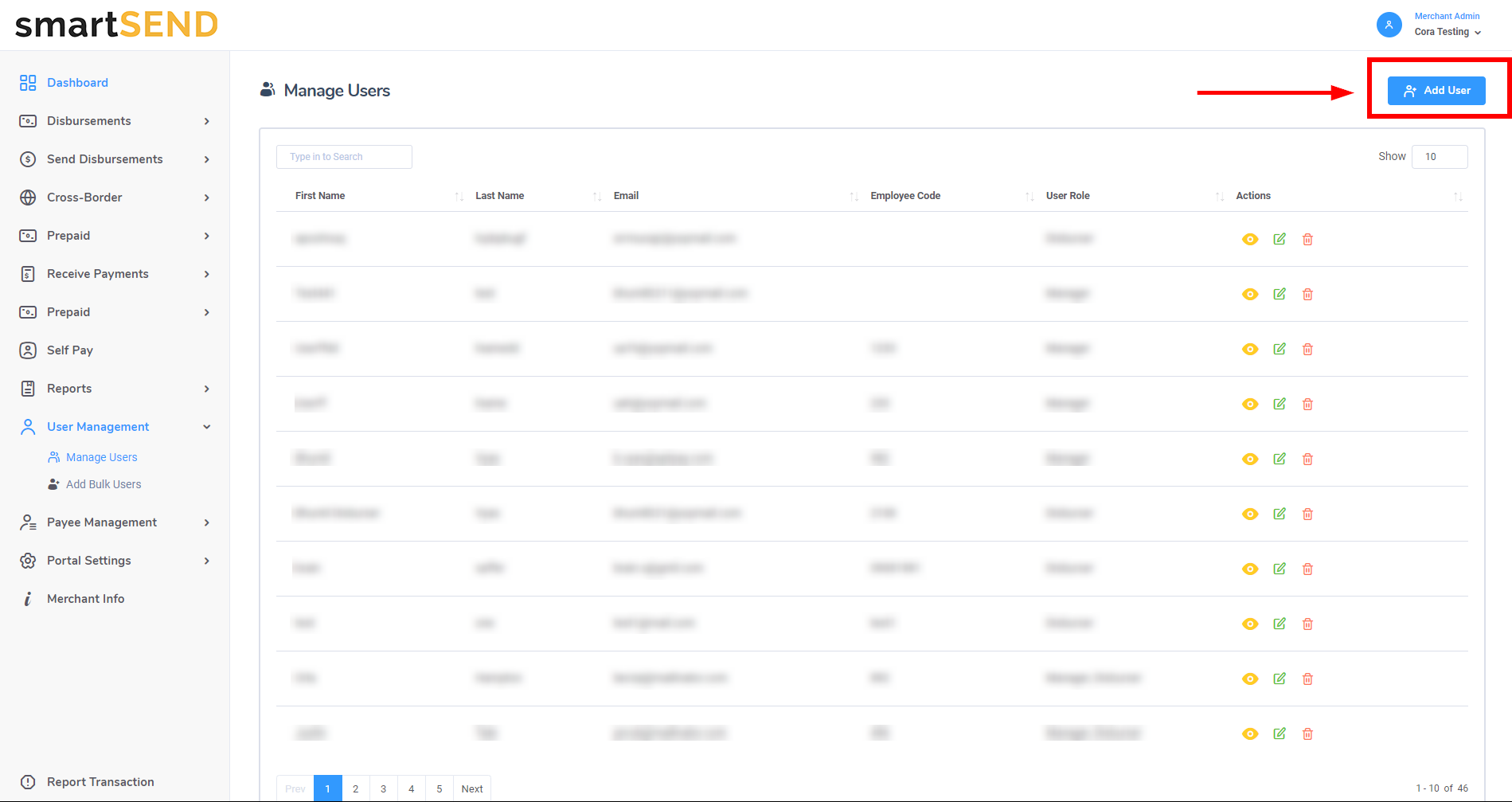Click the eye view icon in the third row

pyautogui.click(x=1250, y=350)
